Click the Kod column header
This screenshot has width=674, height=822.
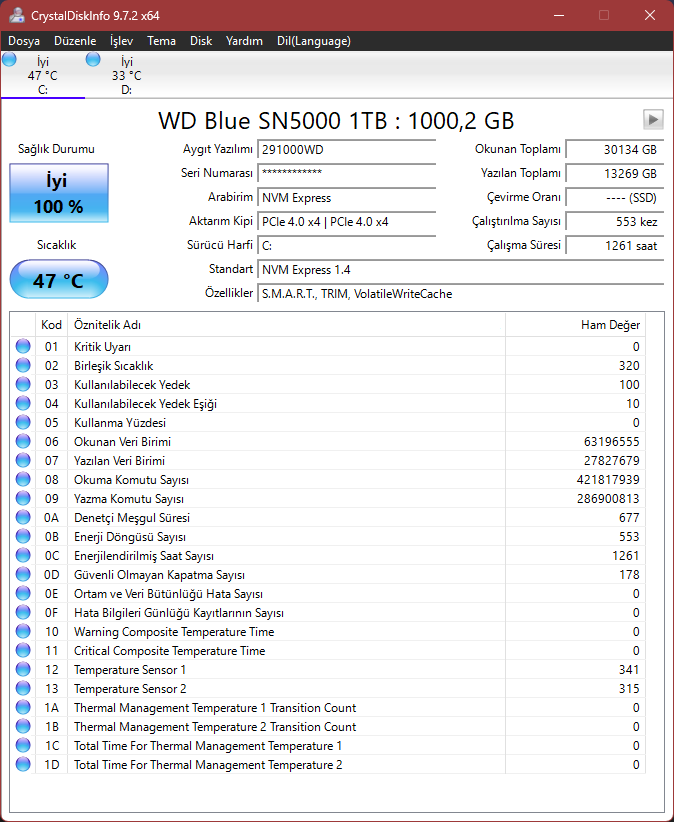coord(51,325)
